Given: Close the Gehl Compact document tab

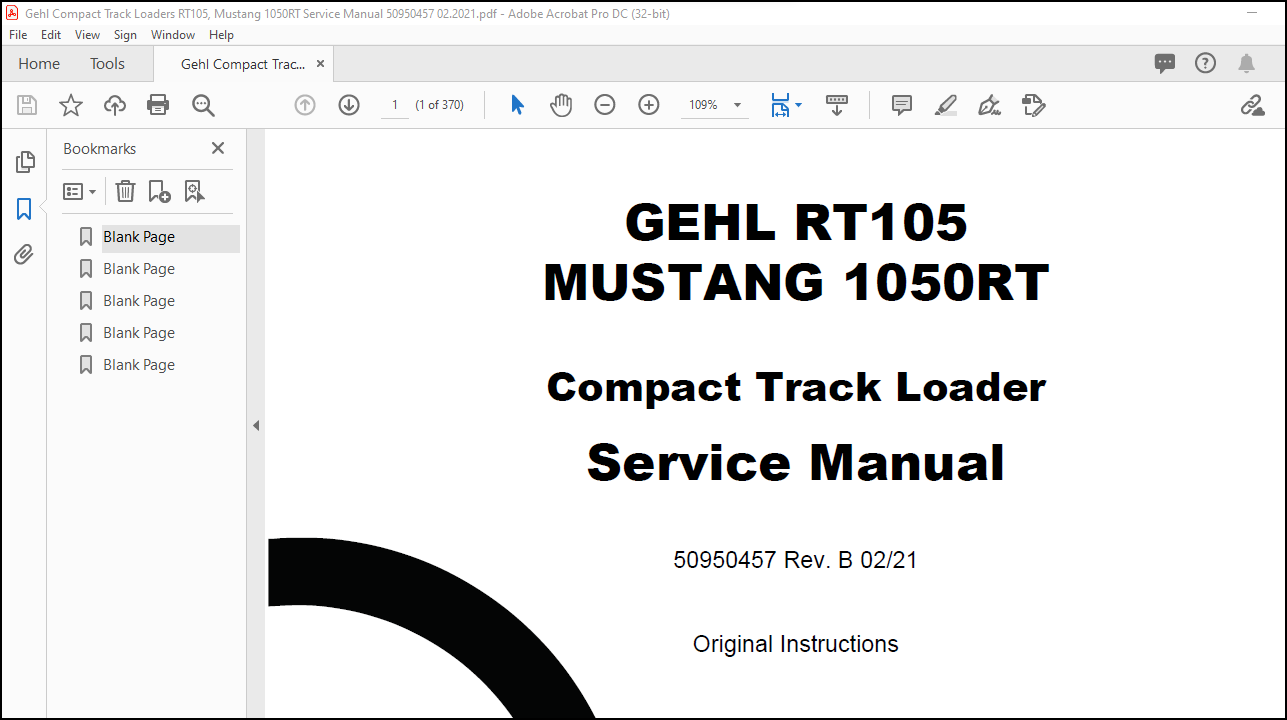Looking at the screenshot, I should pos(320,64).
